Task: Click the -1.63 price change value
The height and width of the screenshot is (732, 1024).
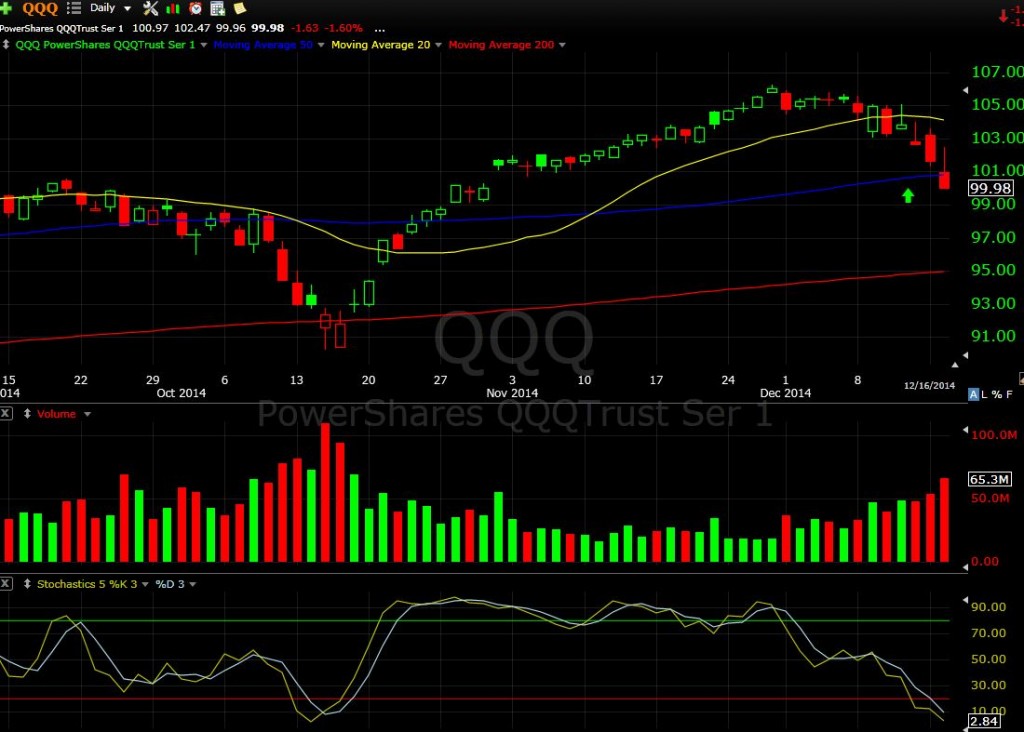Action: [304, 28]
